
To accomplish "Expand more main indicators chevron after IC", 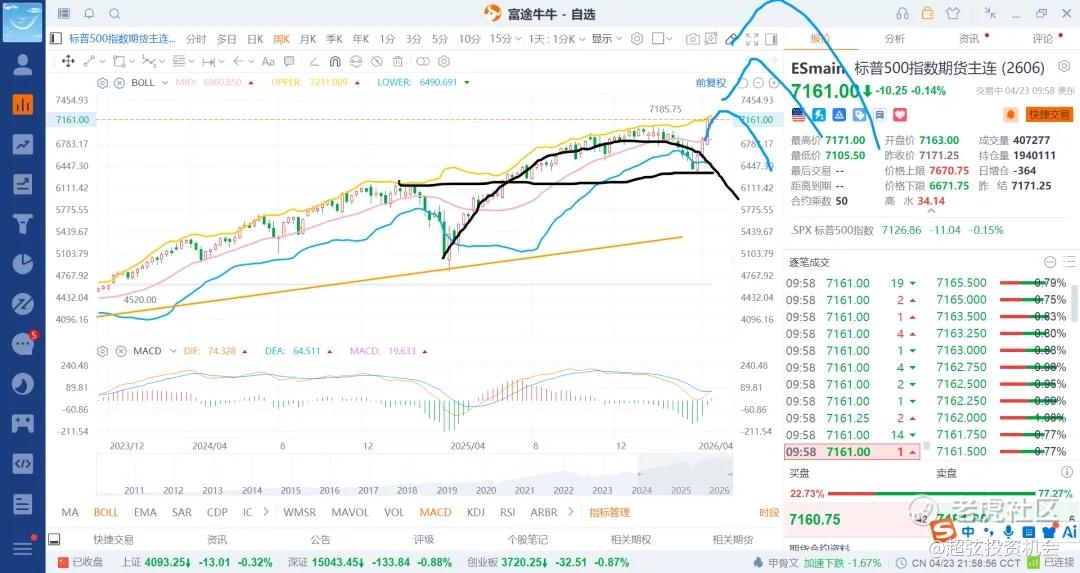I will point(267,512).
